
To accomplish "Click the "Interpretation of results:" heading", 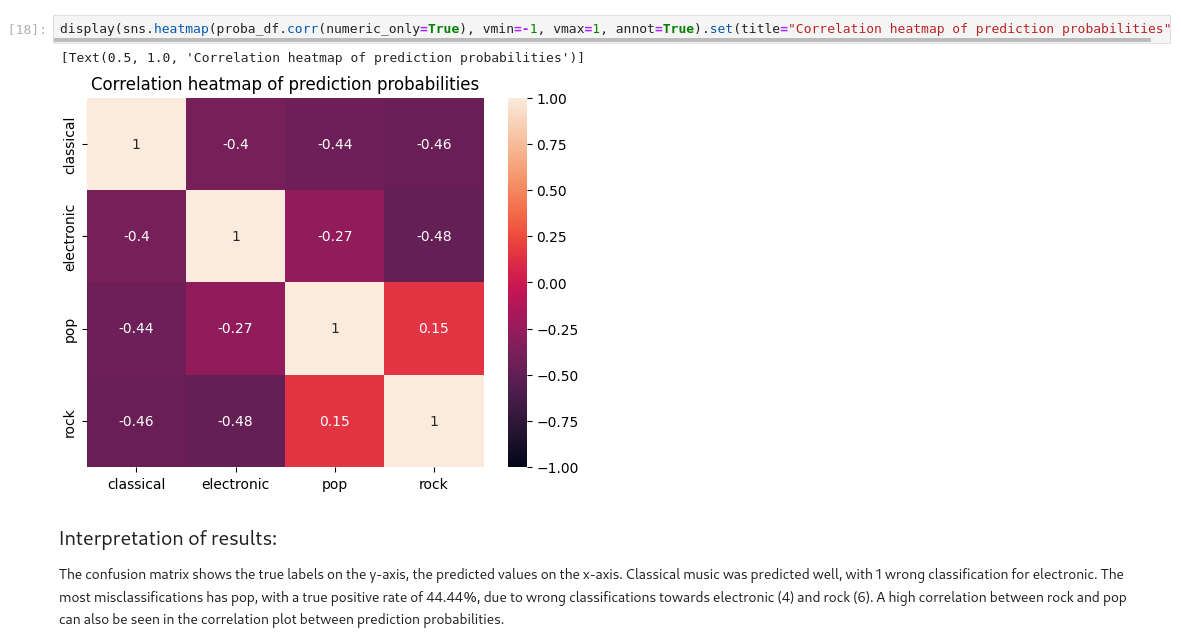I will pyautogui.click(x=168, y=539).
